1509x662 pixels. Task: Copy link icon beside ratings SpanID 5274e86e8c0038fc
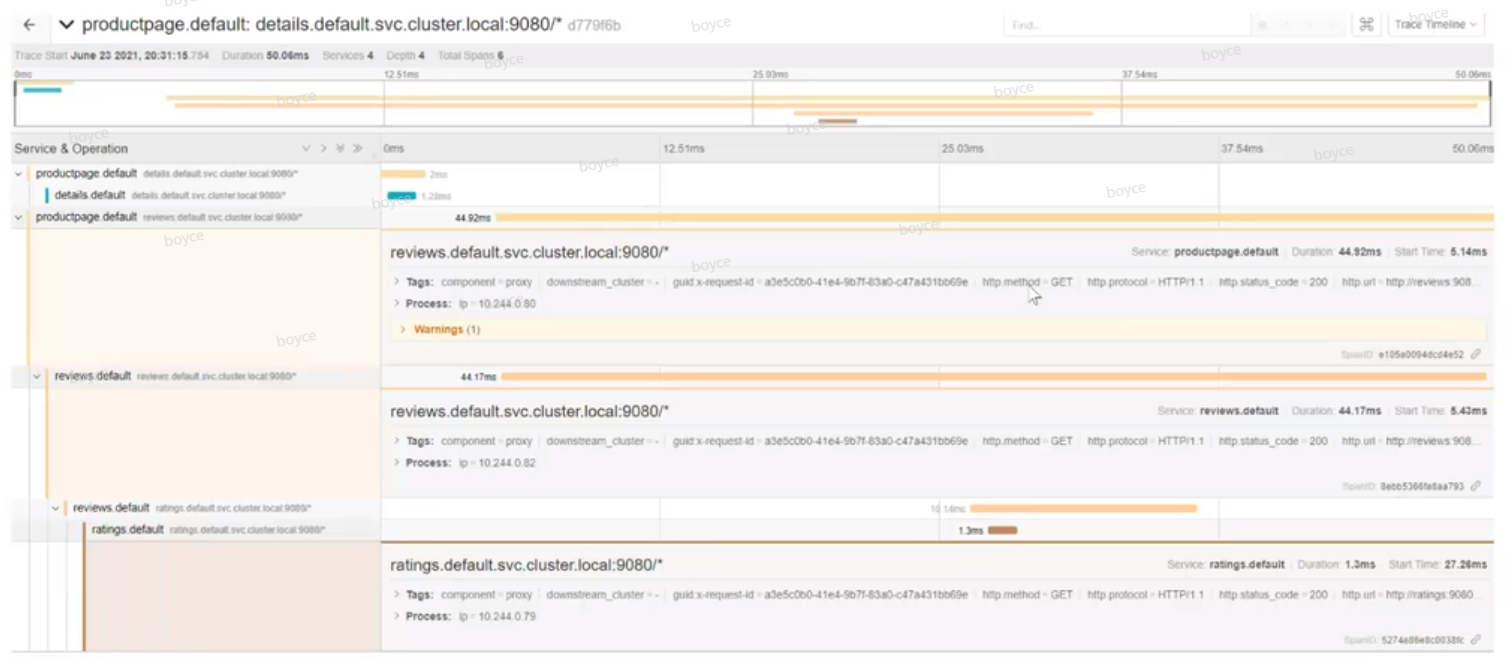coord(1476,640)
